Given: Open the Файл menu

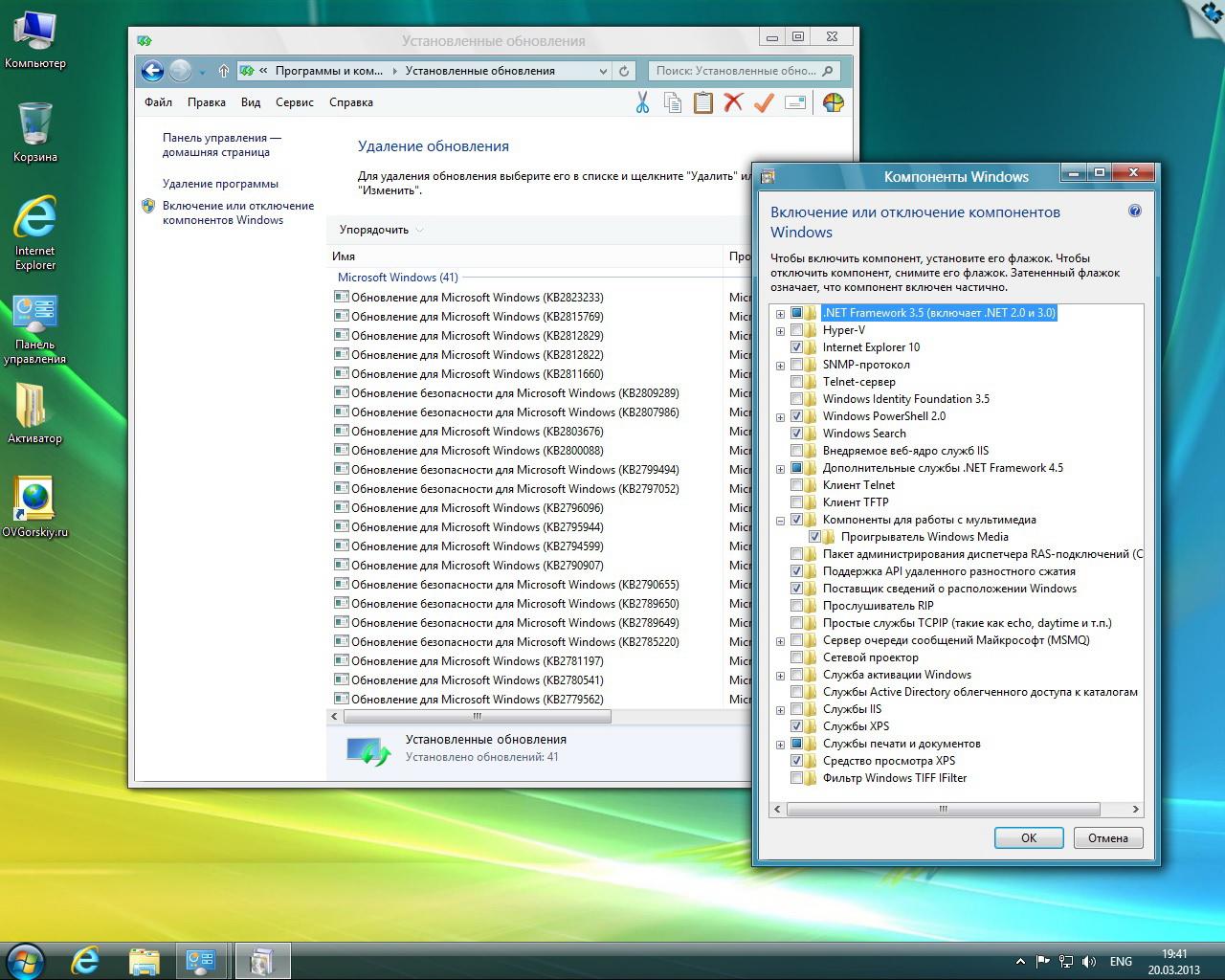Looking at the screenshot, I should (158, 102).
